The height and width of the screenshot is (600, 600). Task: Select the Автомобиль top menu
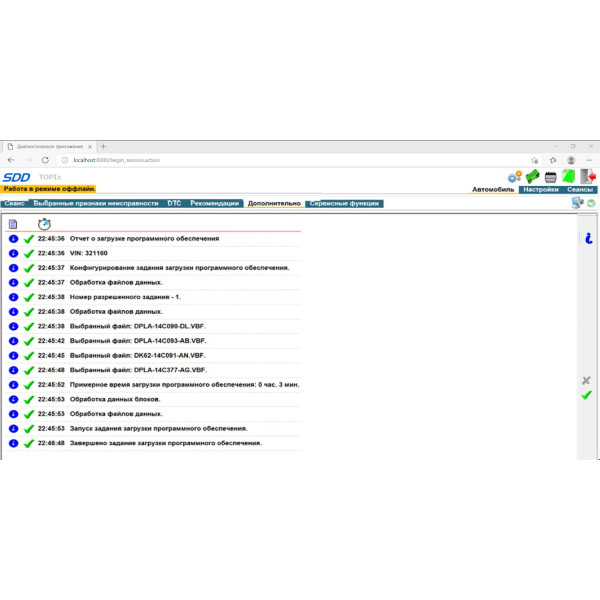click(493, 189)
